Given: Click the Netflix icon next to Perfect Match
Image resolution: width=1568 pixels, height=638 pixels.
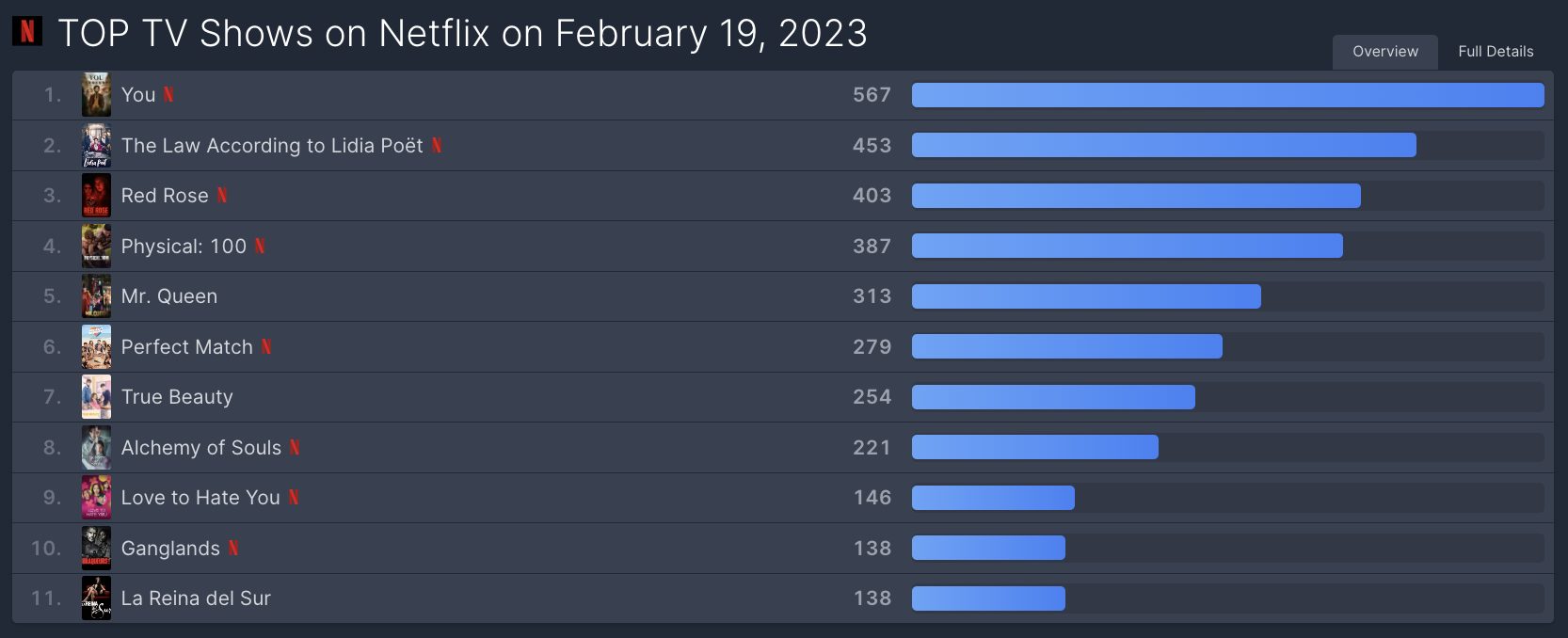Looking at the screenshot, I should (x=266, y=346).
